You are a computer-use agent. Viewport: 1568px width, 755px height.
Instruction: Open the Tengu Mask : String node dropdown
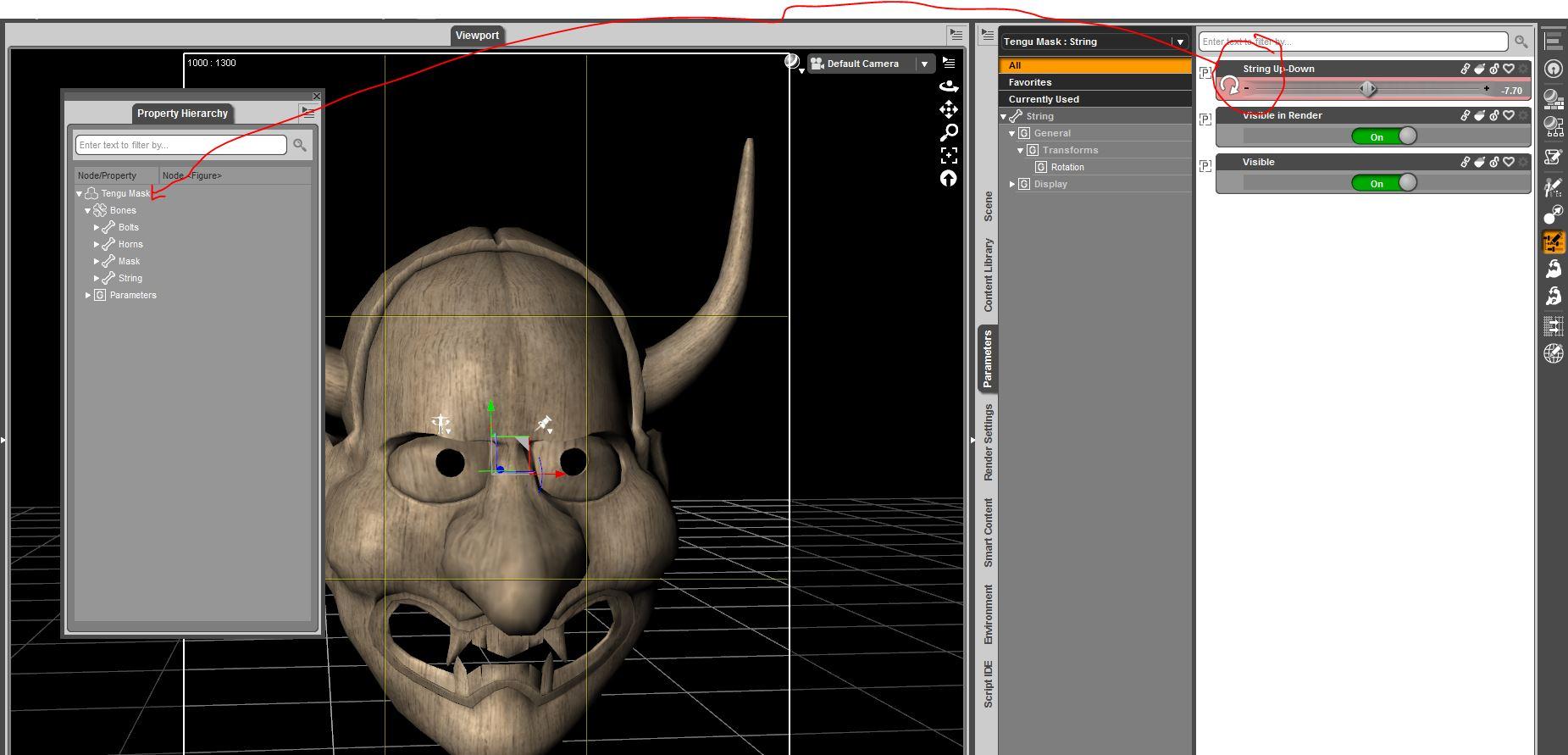point(1179,42)
